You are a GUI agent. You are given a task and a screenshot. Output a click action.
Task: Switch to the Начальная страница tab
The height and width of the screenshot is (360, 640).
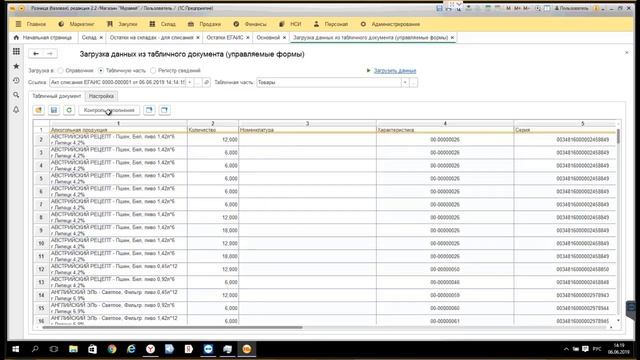tap(43, 38)
